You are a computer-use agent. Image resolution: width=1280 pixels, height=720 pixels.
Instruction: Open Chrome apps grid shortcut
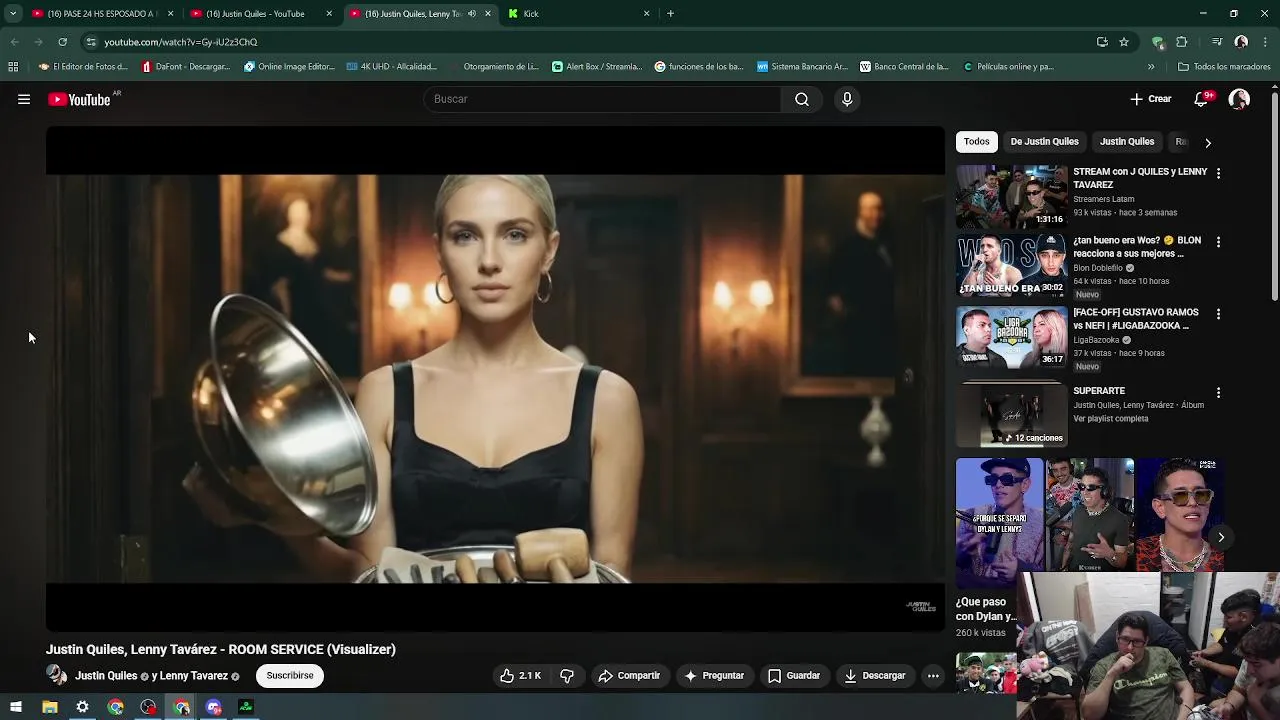[x=13, y=67]
